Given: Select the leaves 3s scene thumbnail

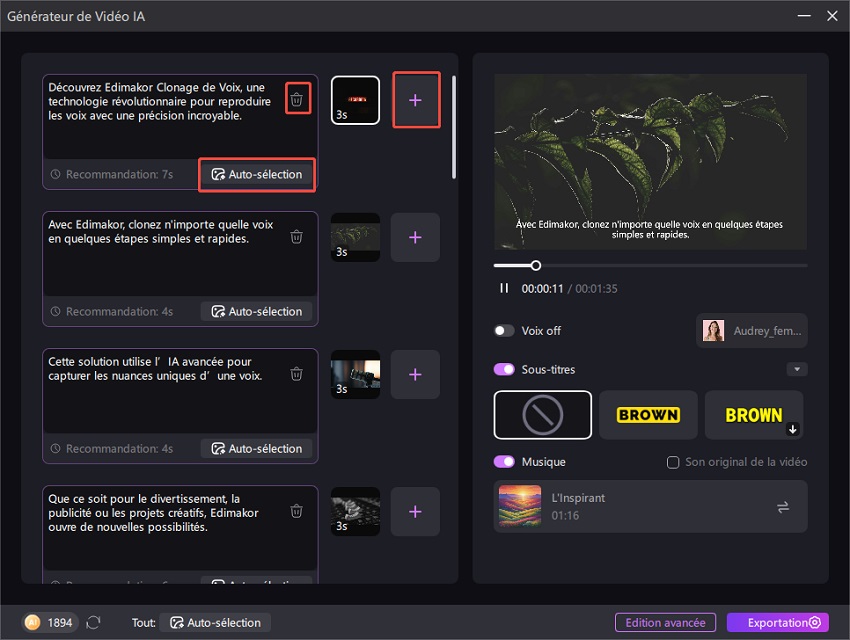Looking at the screenshot, I should coord(356,237).
